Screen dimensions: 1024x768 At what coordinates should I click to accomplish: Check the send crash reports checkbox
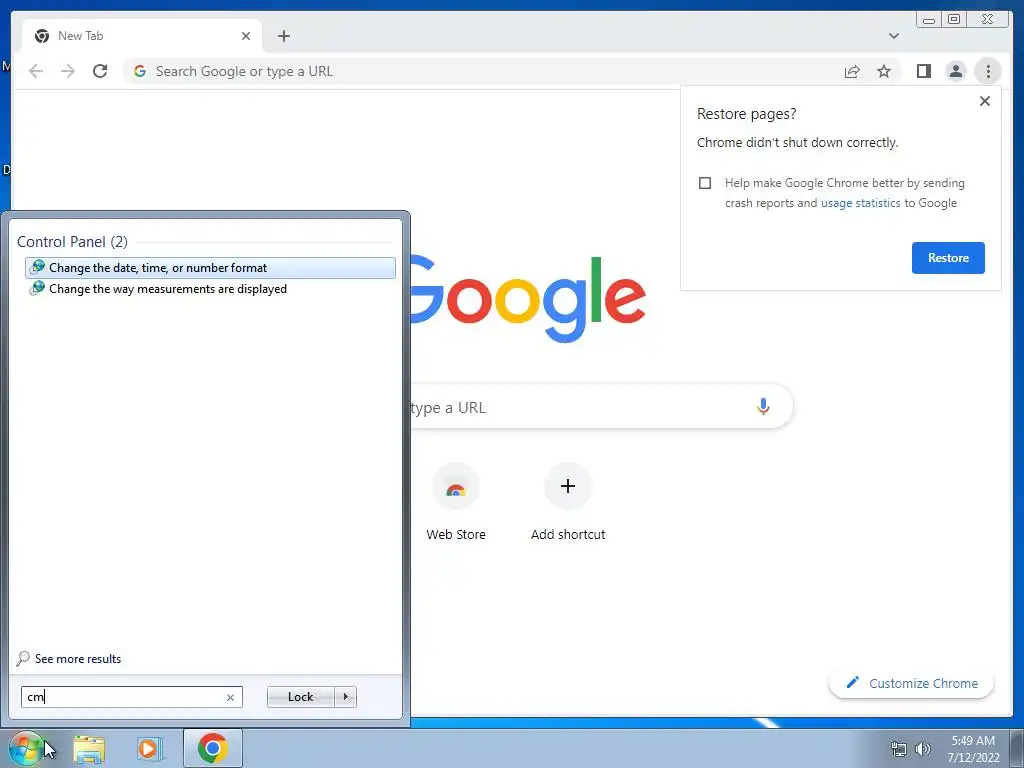705,183
